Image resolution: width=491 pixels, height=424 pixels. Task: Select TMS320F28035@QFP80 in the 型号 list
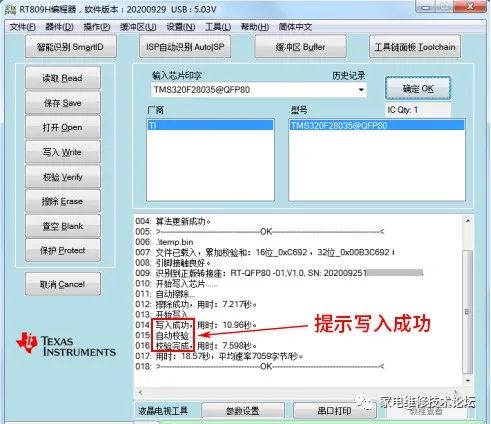(x=377, y=125)
